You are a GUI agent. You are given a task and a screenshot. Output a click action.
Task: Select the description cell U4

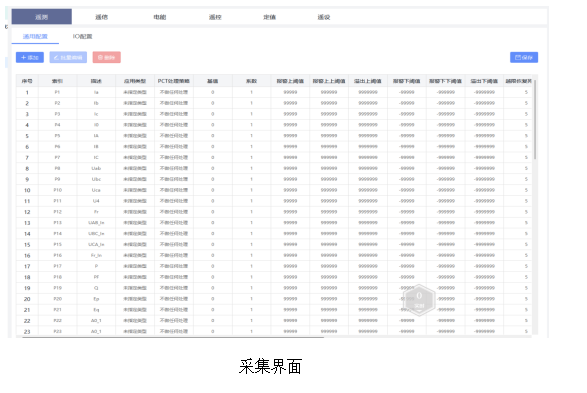pos(96,201)
